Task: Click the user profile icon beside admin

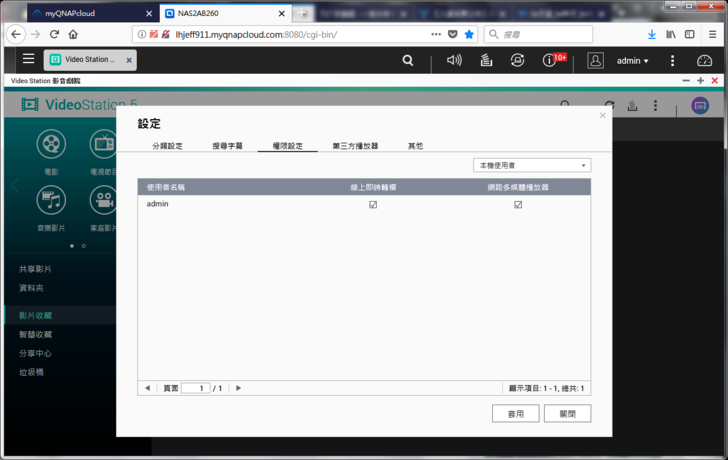Action: (595, 61)
